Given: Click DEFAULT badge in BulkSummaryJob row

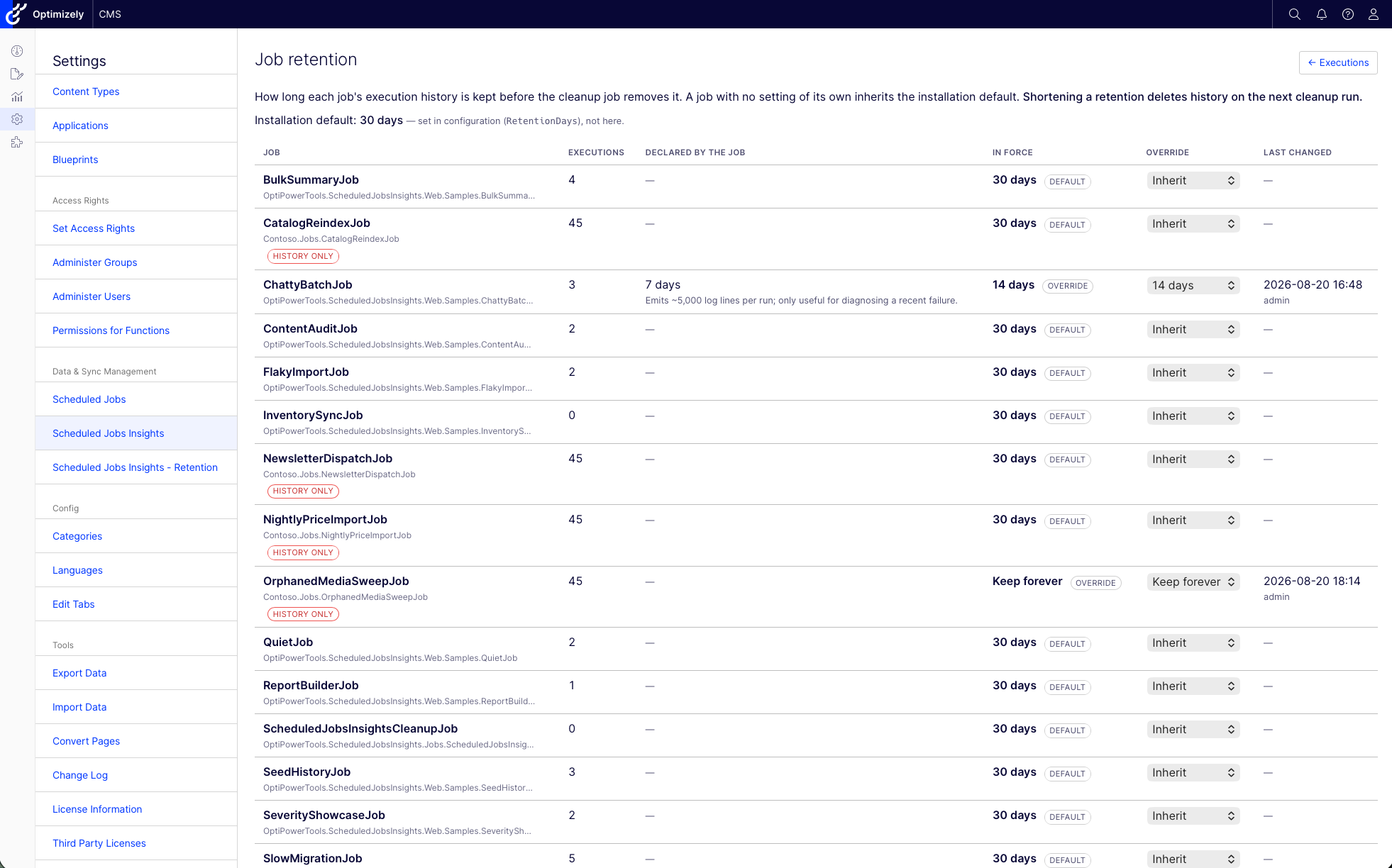Looking at the screenshot, I should point(1067,182).
